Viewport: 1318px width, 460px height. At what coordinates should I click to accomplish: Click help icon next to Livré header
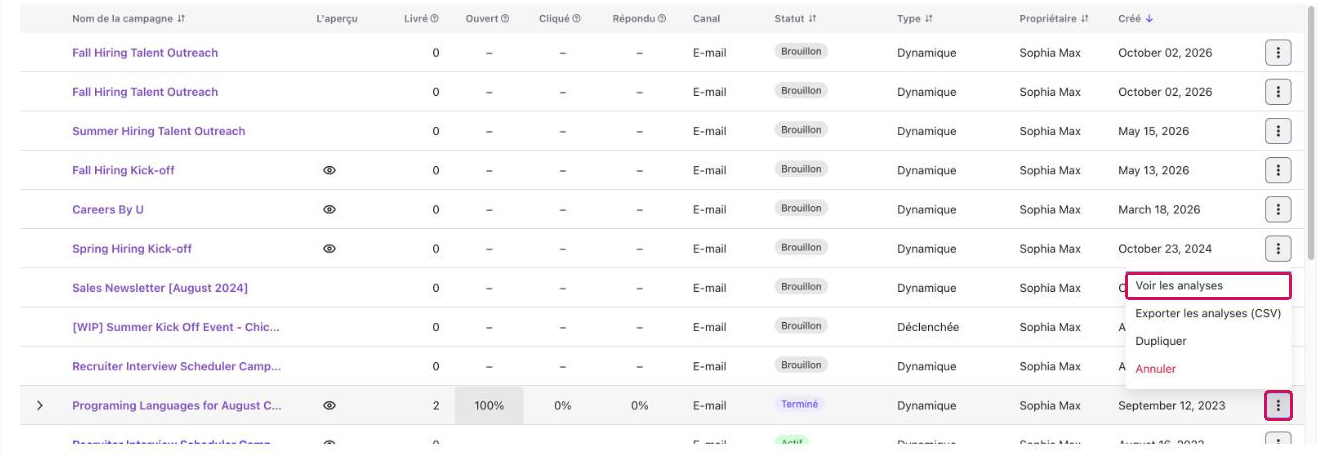[x=434, y=19]
